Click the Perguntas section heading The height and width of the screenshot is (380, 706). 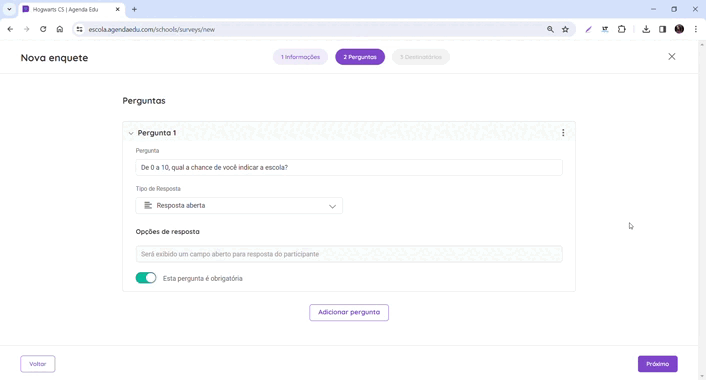144,101
